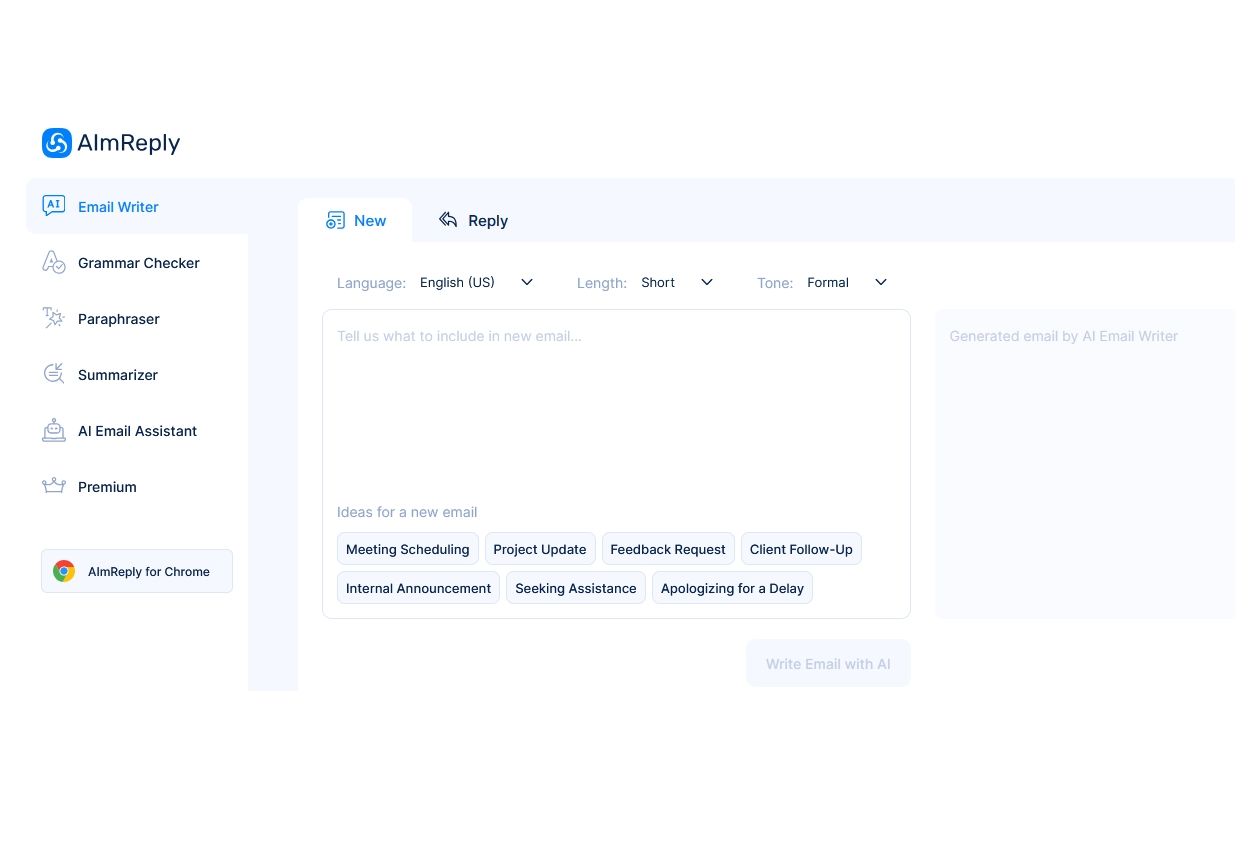
Task: Expand the Language dropdown showing English (US)
Action: pos(476,283)
